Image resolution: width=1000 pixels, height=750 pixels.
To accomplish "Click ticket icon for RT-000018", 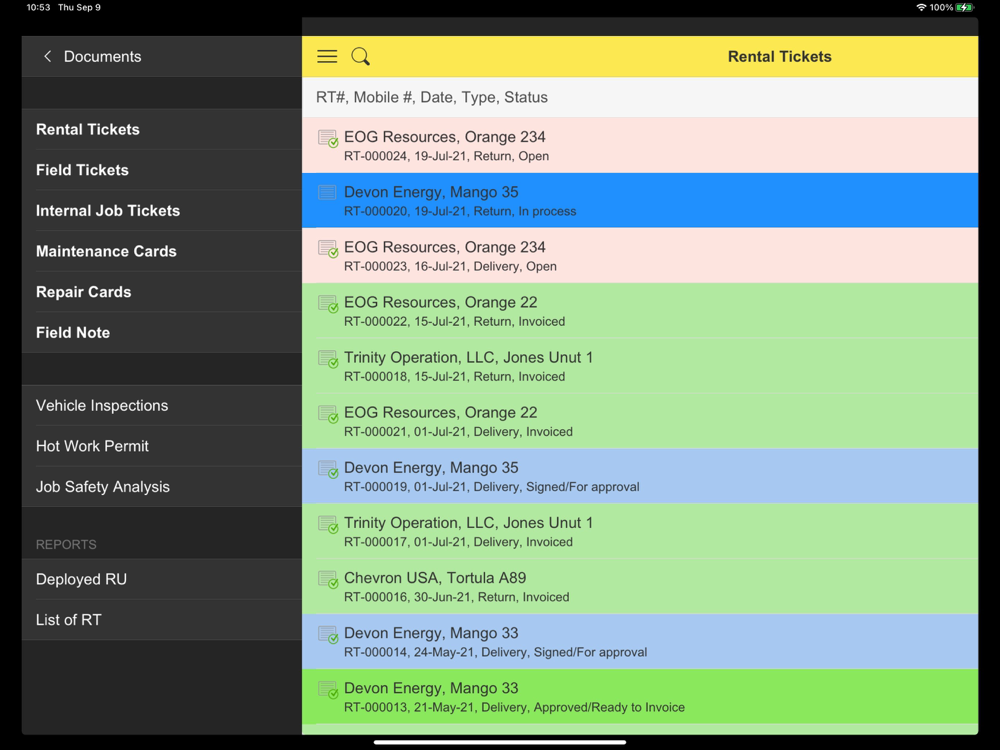I will (x=328, y=359).
